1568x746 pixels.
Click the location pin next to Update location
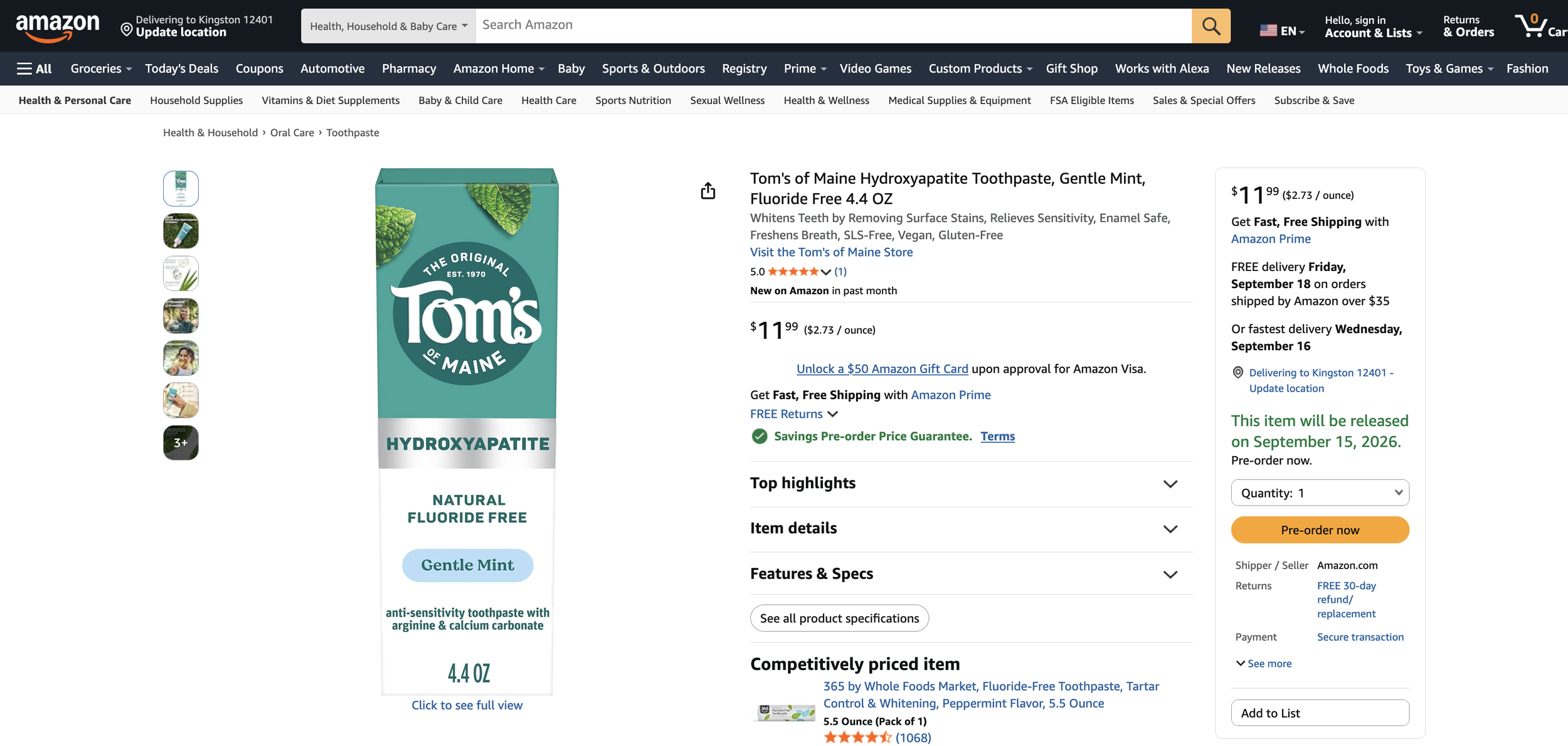pos(126,29)
